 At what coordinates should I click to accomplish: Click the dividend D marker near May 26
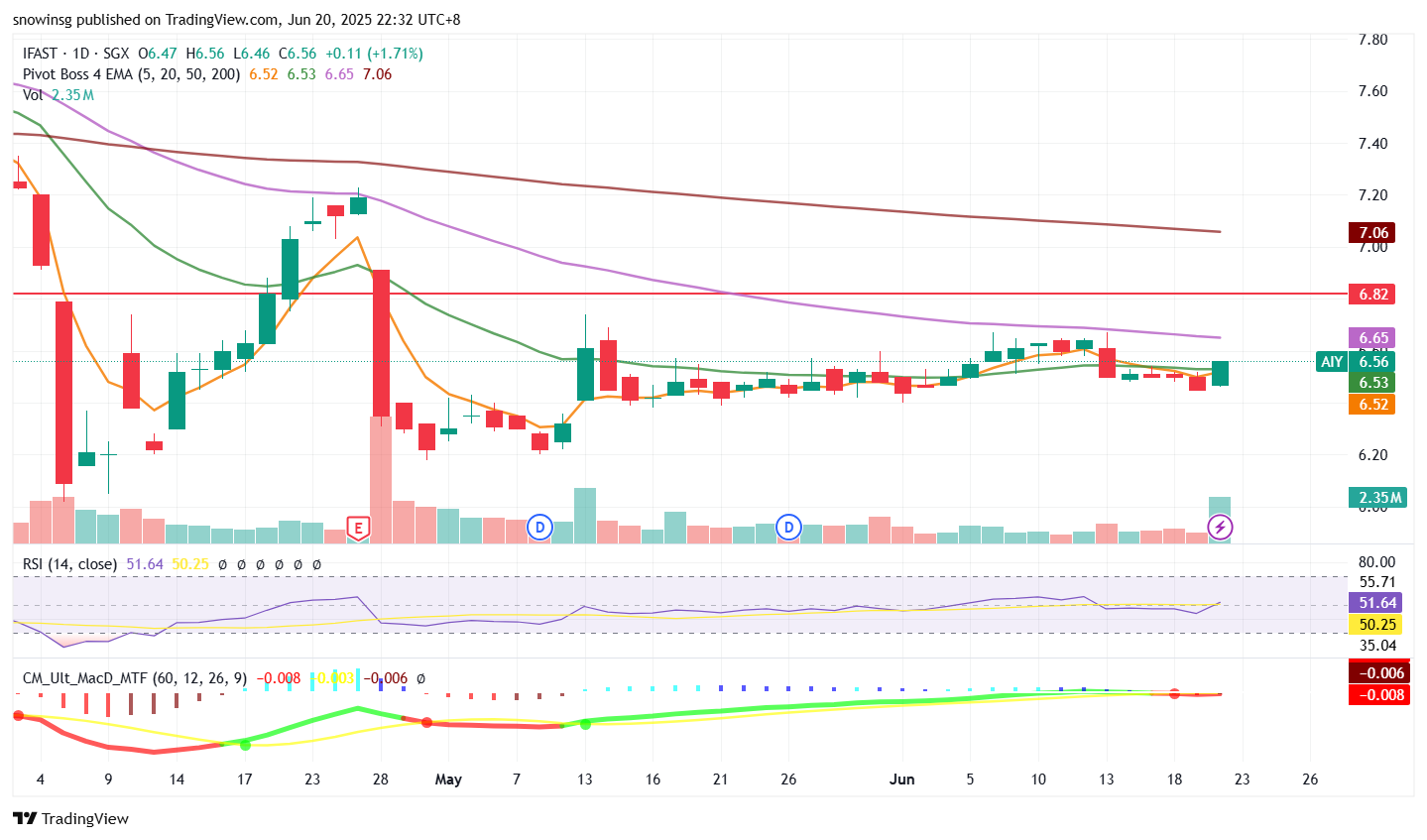pyautogui.click(x=788, y=527)
